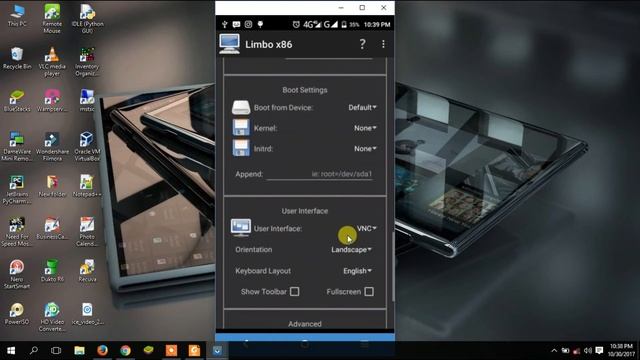This screenshot has width=640, height=360.
Task: Open Oracle VM VirtualBox desktop icon
Action: tap(87, 146)
